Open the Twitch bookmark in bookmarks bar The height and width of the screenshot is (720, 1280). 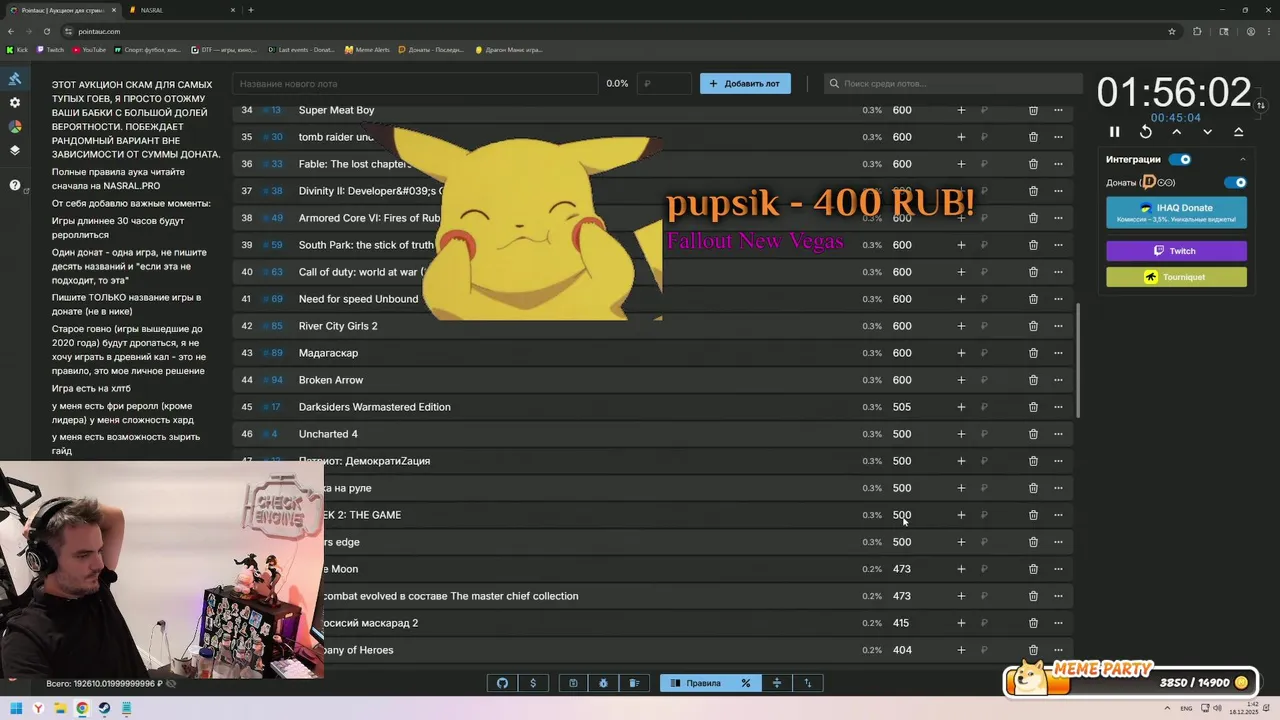click(50, 49)
